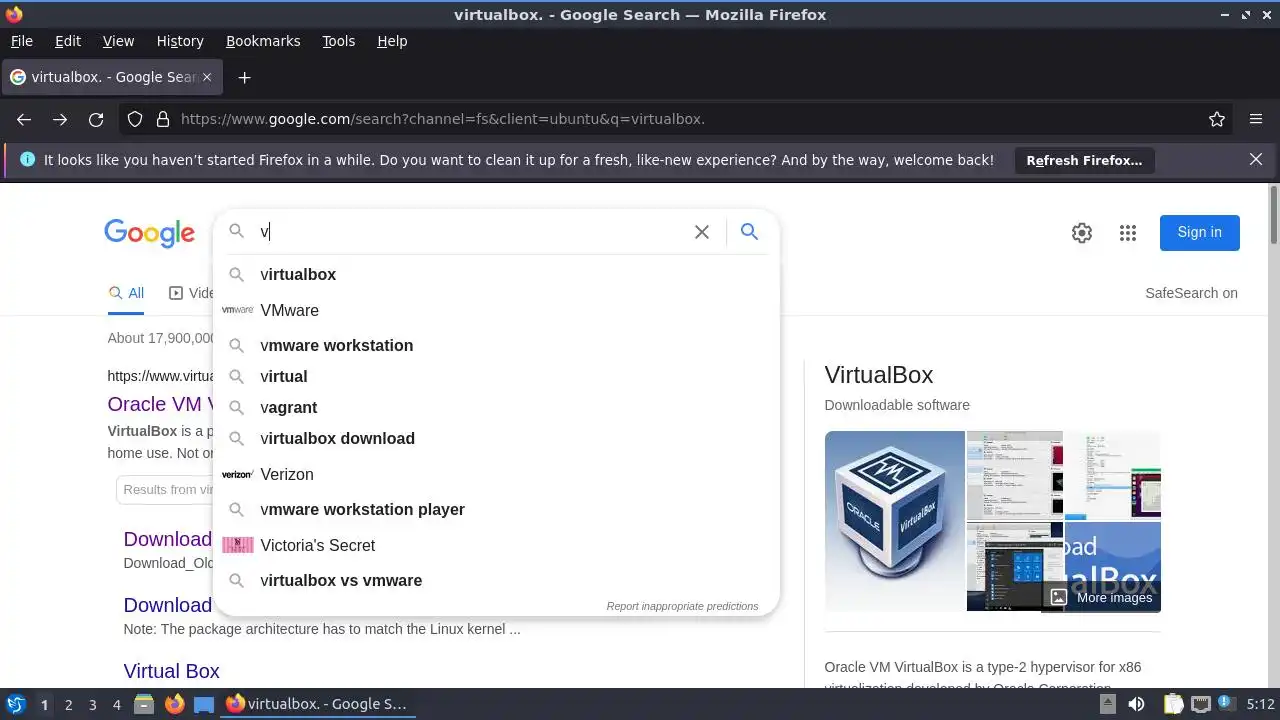Choose the vmware workstation player suggestion
Screen dimensions: 1280x720
pyautogui.click(x=496, y=509)
